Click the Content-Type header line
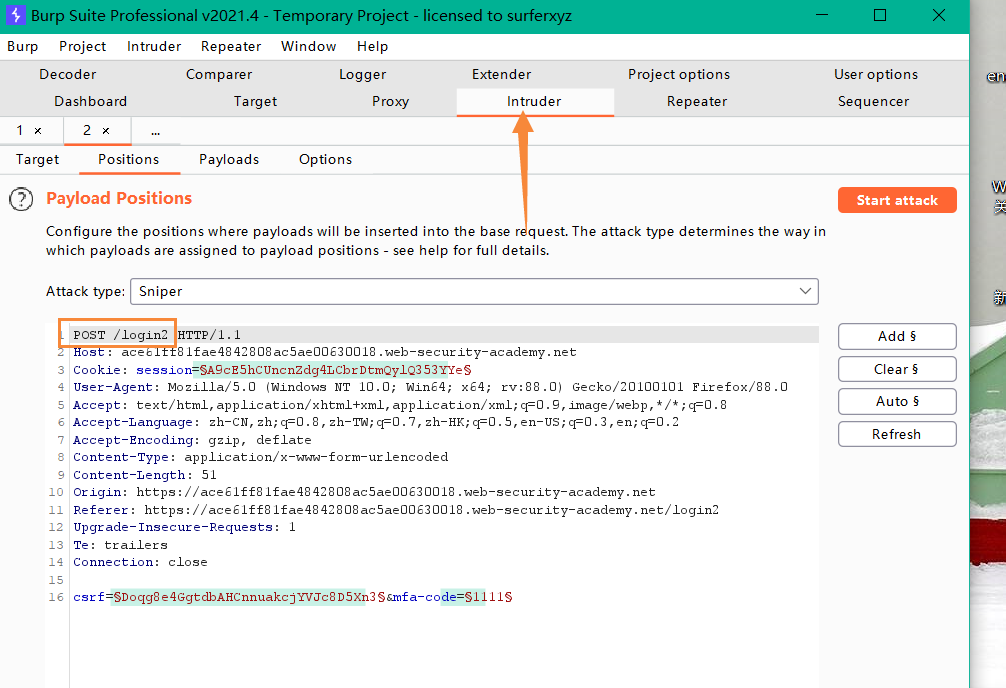This screenshot has width=1006, height=688. [x=260, y=457]
